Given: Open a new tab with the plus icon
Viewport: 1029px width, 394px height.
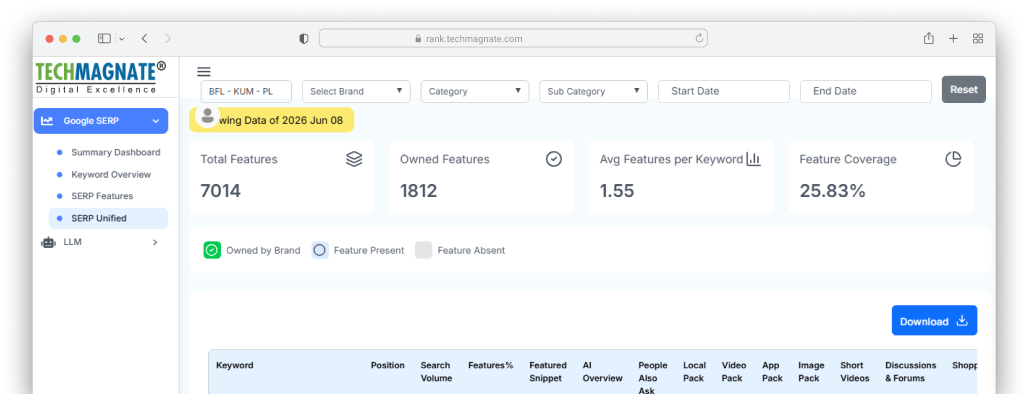Looking at the screenshot, I should click(x=954, y=39).
